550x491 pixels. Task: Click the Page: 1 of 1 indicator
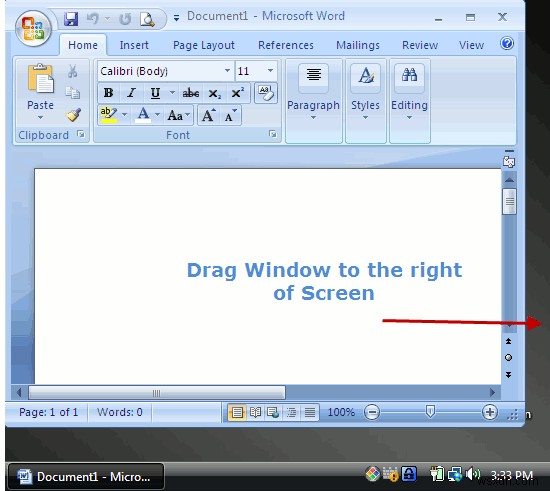pyautogui.click(x=48, y=412)
